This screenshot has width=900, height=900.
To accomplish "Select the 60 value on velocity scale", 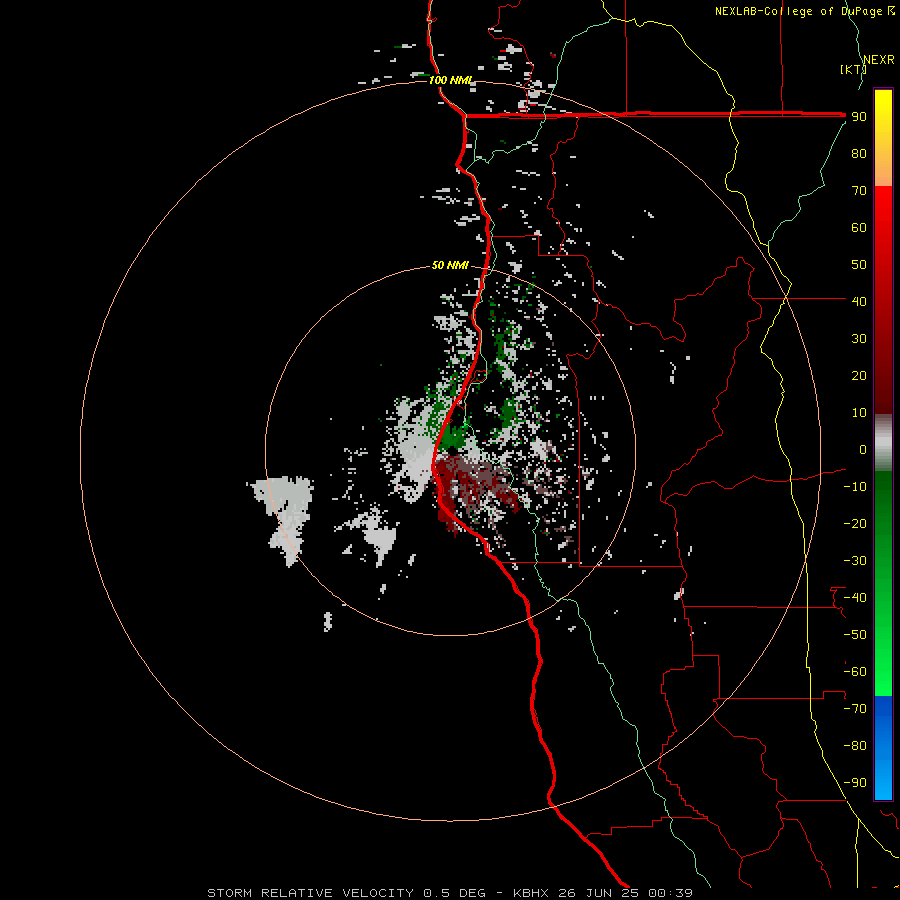I will (859, 228).
